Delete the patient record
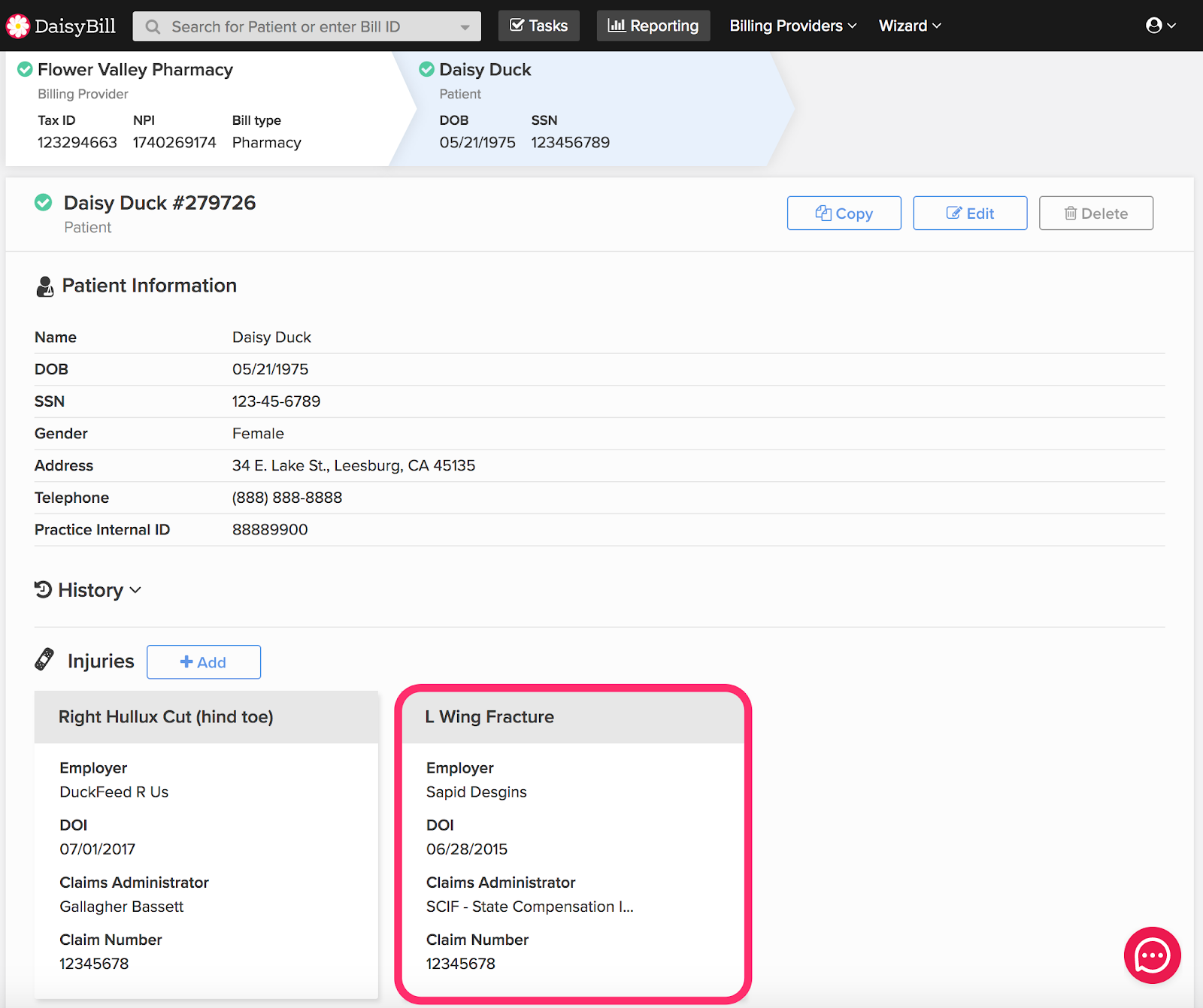Image resolution: width=1203 pixels, height=1008 pixels. coord(1096,213)
